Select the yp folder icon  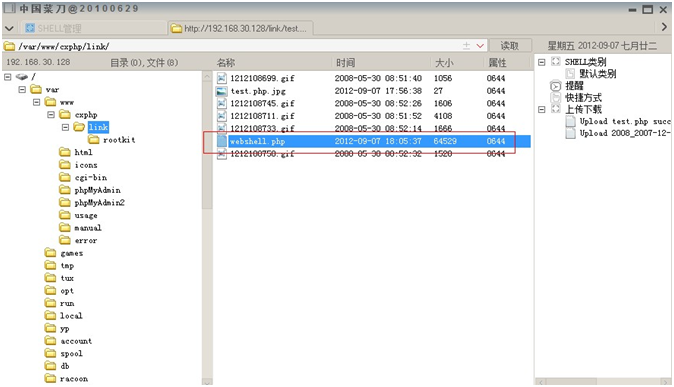50,328
